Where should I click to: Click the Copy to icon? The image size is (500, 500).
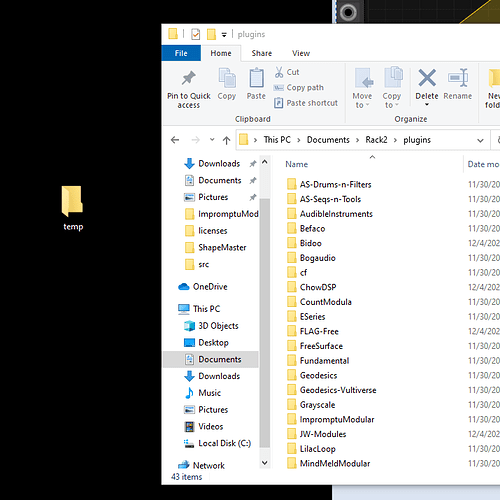(393, 77)
